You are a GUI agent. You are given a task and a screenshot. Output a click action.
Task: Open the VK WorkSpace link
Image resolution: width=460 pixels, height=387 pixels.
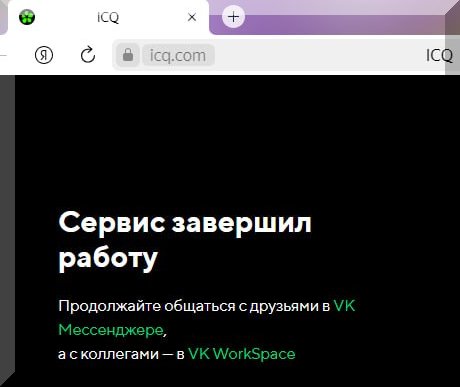[242, 354]
